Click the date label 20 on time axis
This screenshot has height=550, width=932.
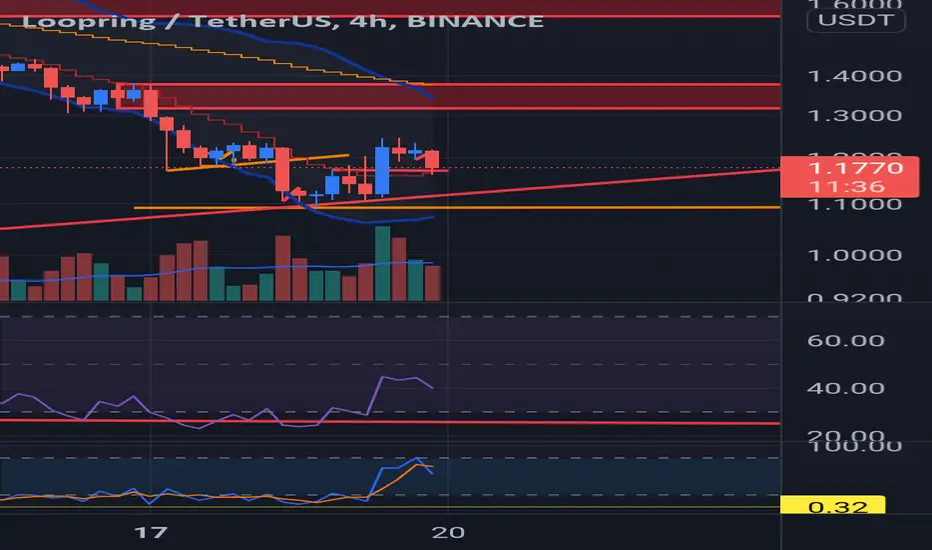pos(448,532)
